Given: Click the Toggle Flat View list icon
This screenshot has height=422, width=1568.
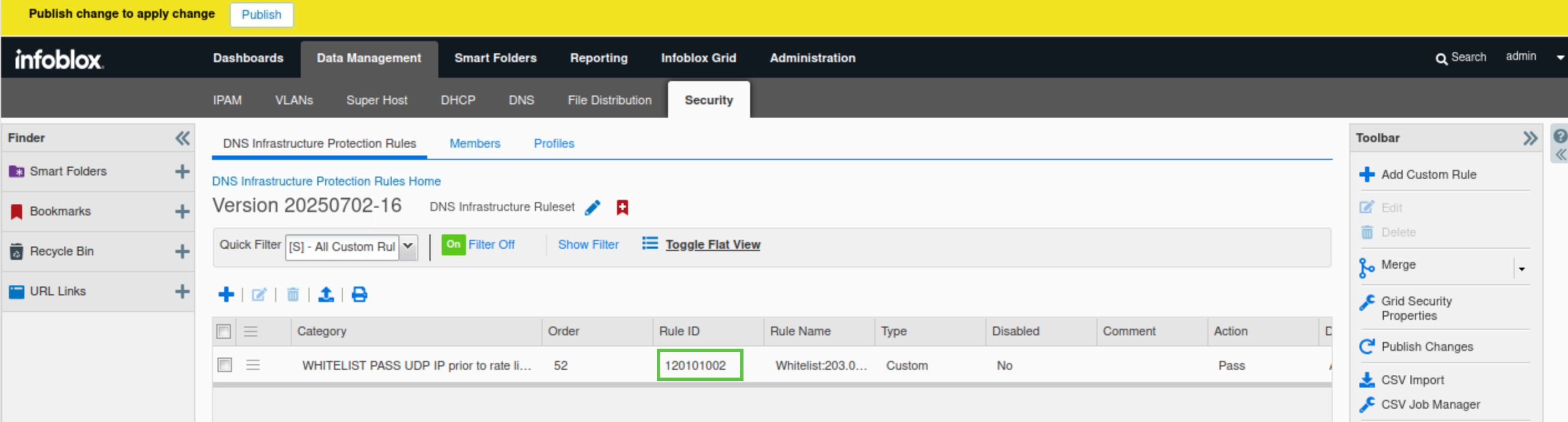Looking at the screenshot, I should pyautogui.click(x=650, y=244).
